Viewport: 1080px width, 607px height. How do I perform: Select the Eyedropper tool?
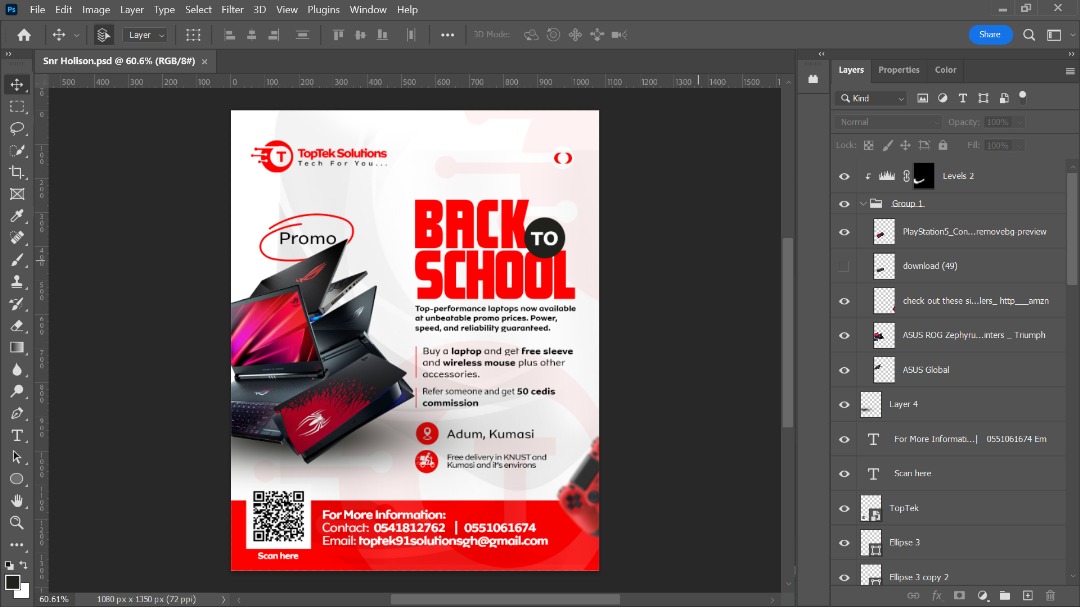point(17,216)
